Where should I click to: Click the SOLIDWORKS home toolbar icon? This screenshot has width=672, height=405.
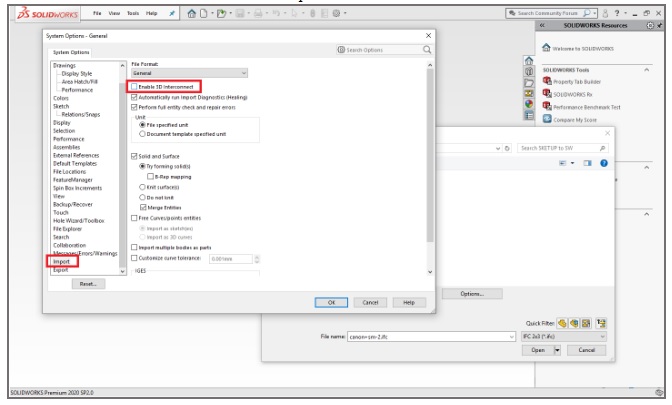coord(192,14)
